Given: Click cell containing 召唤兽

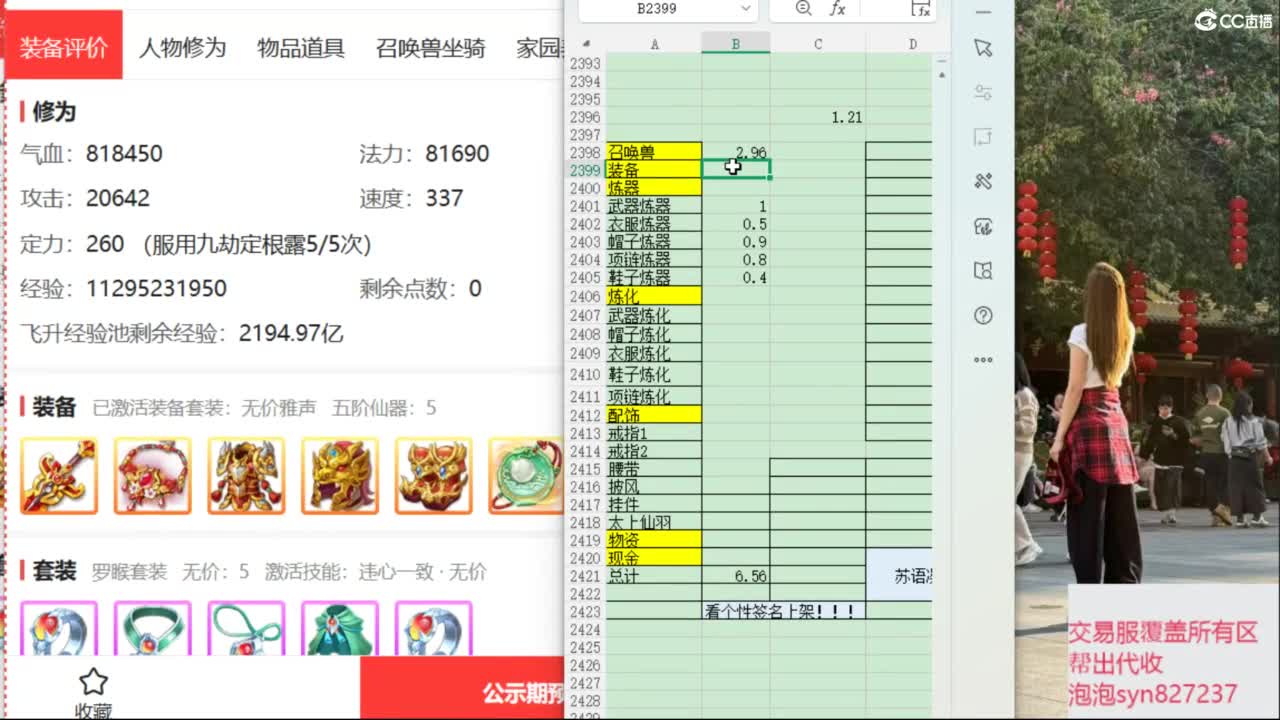Looking at the screenshot, I should (x=654, y=152).
